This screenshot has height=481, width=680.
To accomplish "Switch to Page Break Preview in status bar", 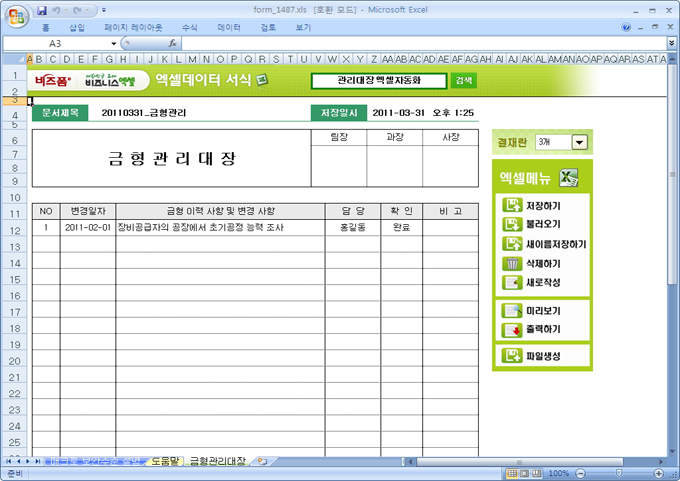I will click(x=537, y=473).
